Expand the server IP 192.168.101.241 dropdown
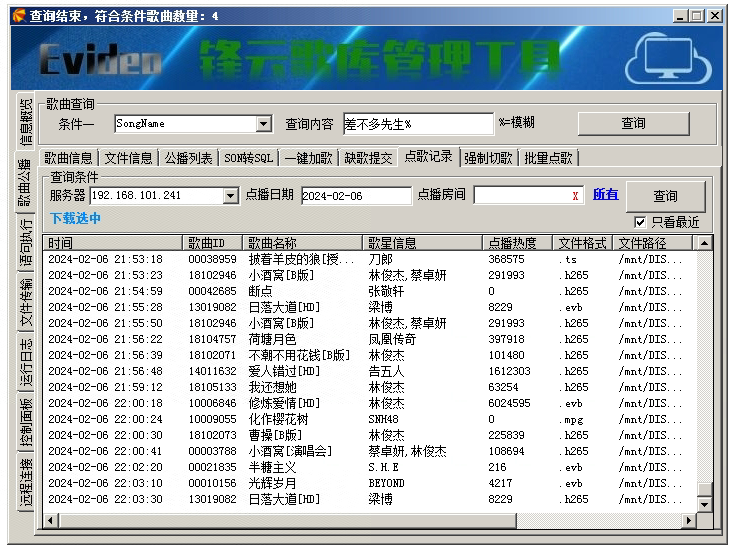This screenshot has height=549, width=735. (x=230, y=196)
